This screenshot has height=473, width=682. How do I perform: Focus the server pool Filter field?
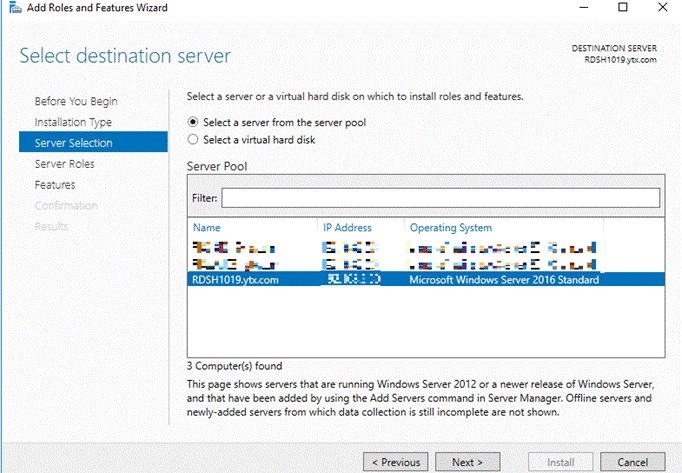(x=440, y=198)
